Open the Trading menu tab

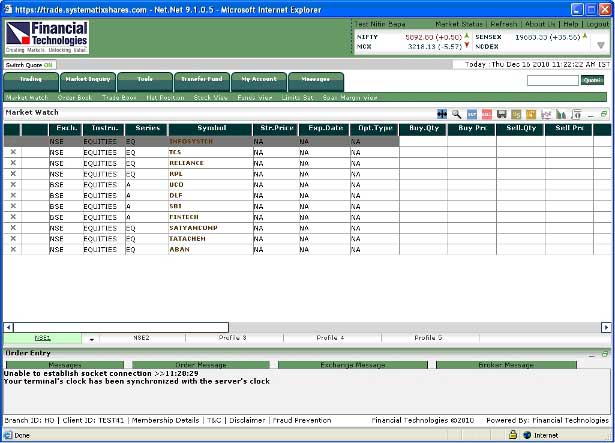(31, 82)
